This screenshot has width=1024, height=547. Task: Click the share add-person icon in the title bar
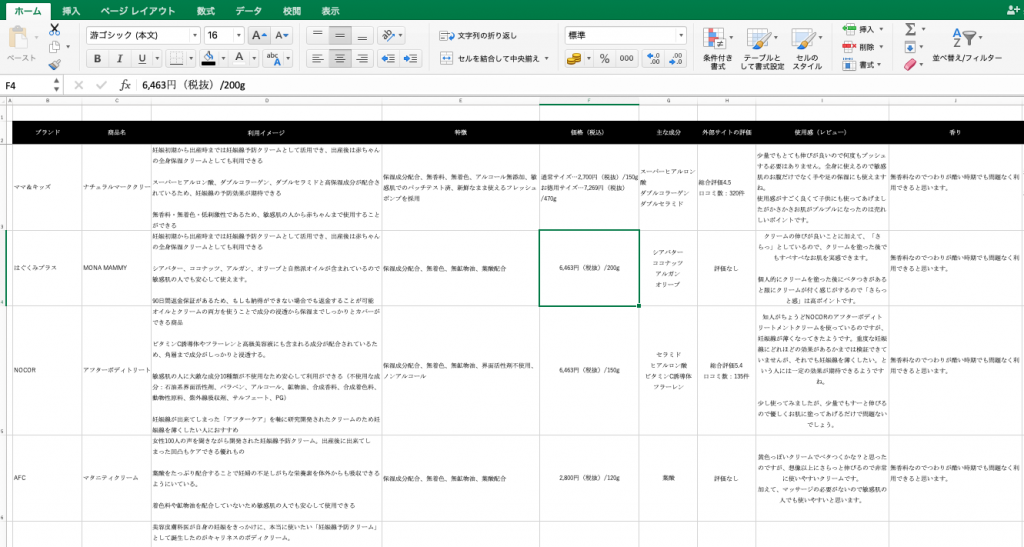[1013, 10]
